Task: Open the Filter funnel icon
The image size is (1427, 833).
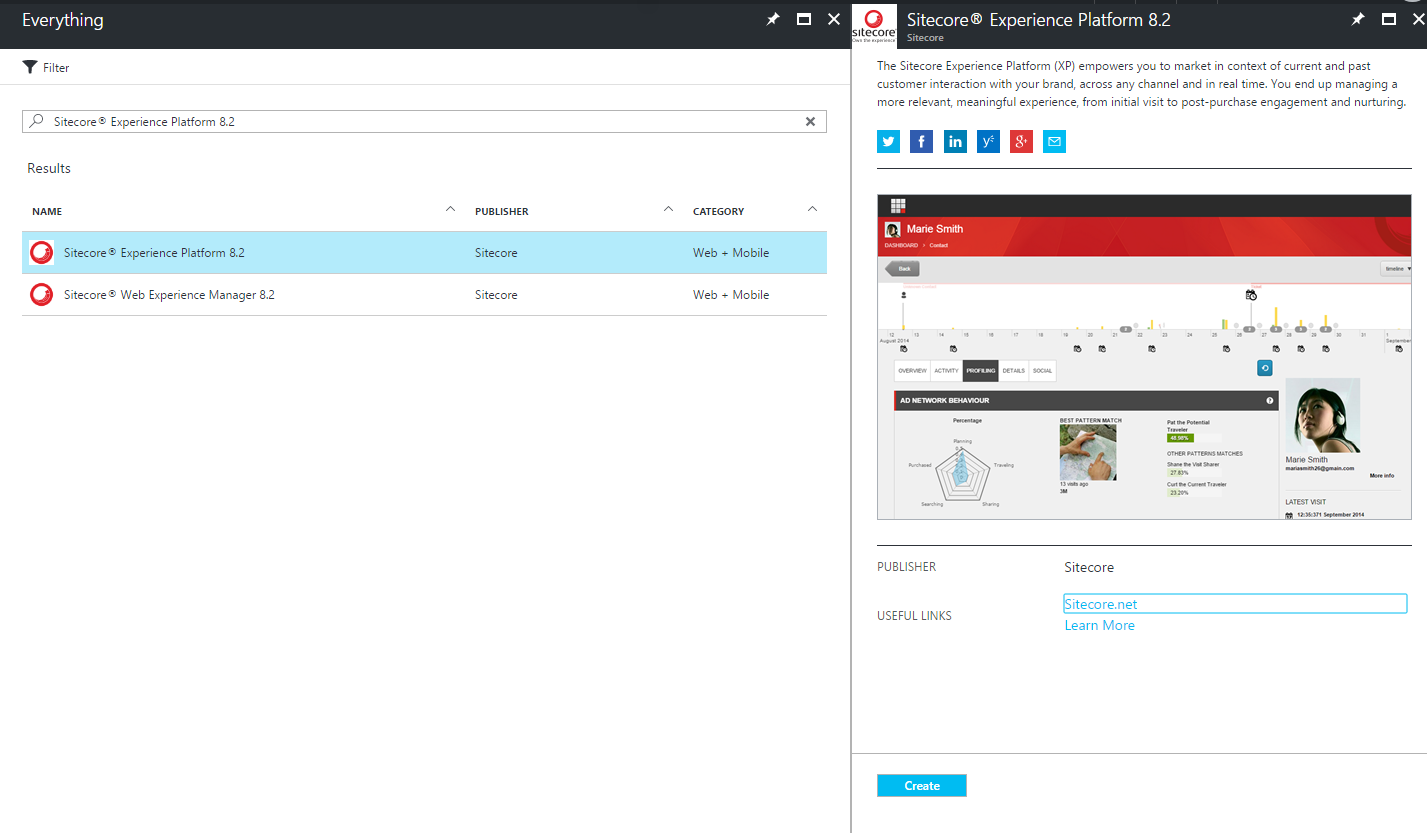Action: (29, 67)
